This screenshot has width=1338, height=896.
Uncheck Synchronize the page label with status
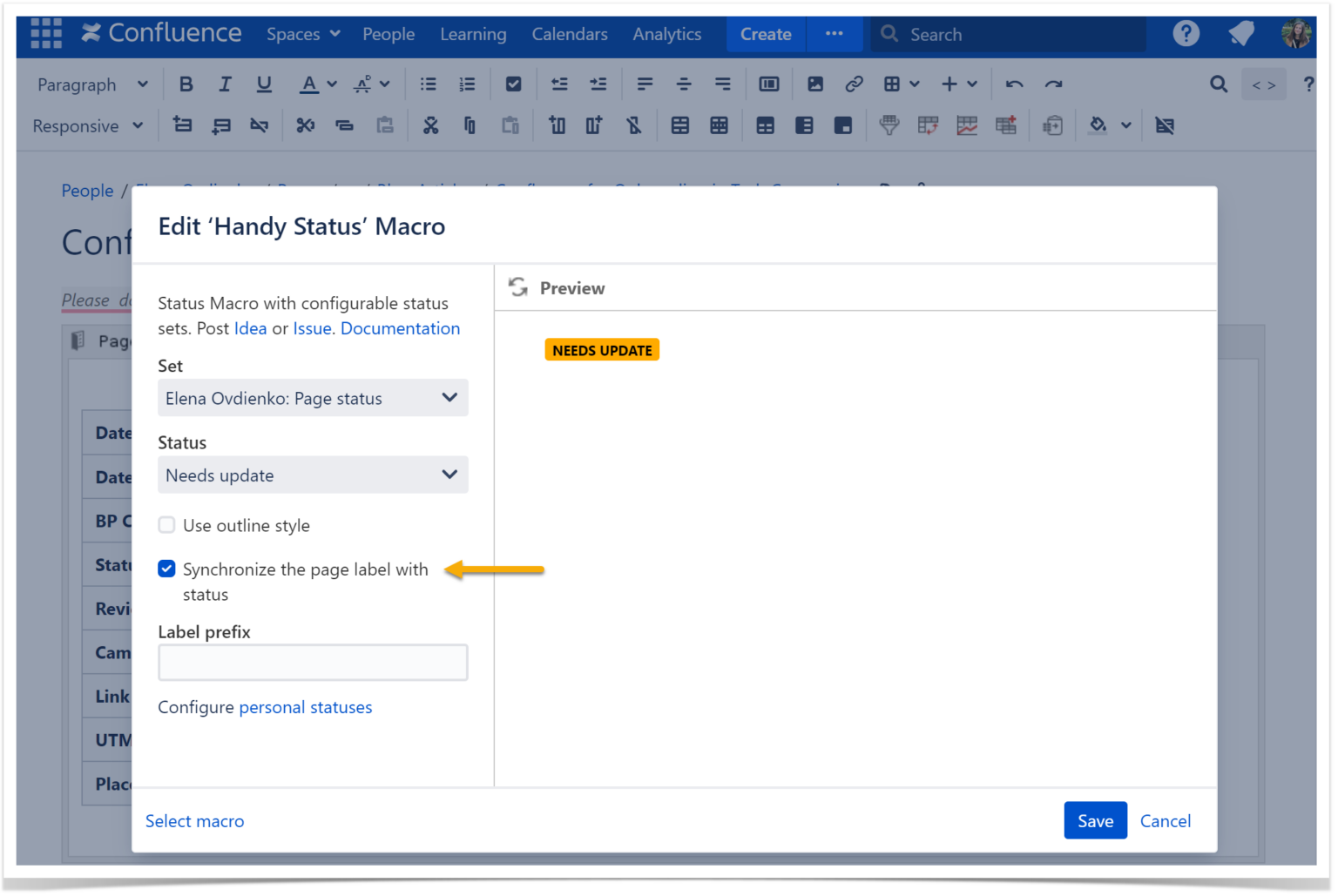pos(166,568)
